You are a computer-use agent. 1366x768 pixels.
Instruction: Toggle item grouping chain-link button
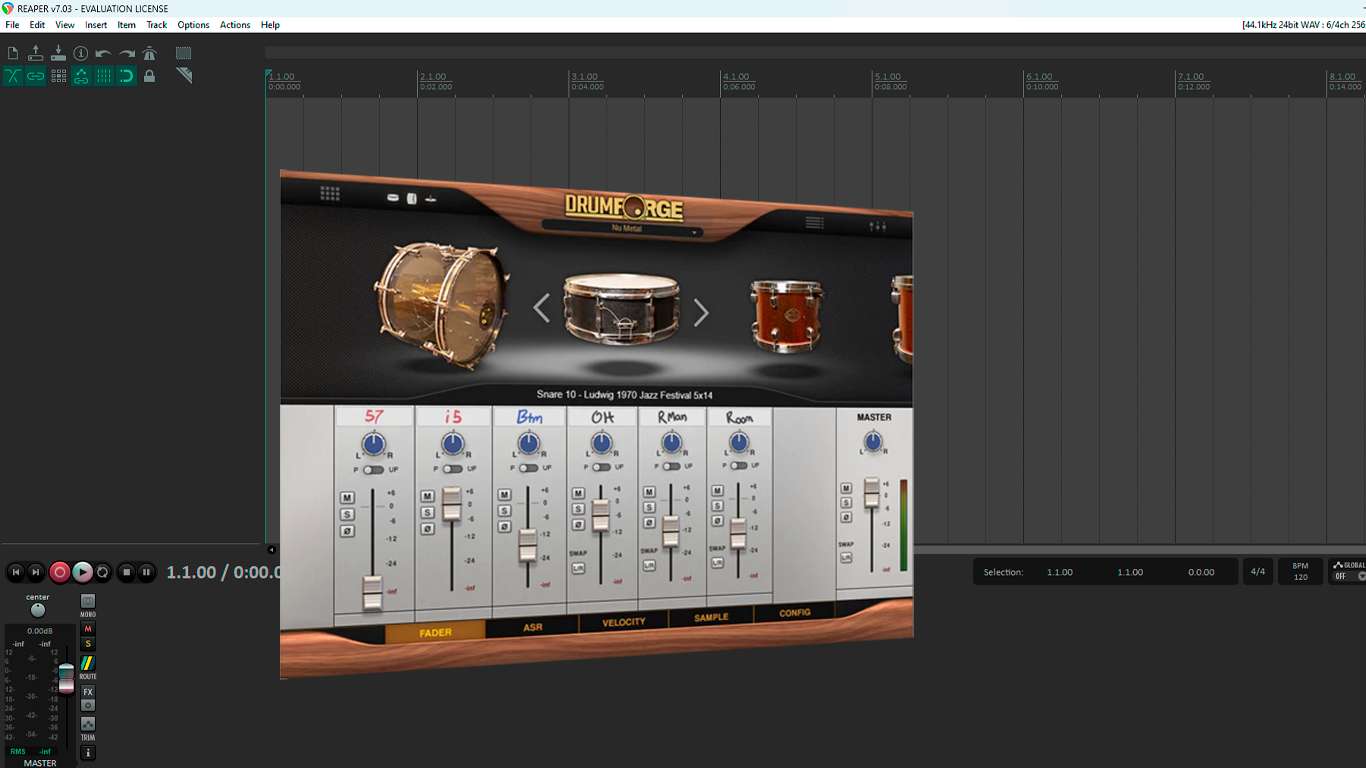36,76
